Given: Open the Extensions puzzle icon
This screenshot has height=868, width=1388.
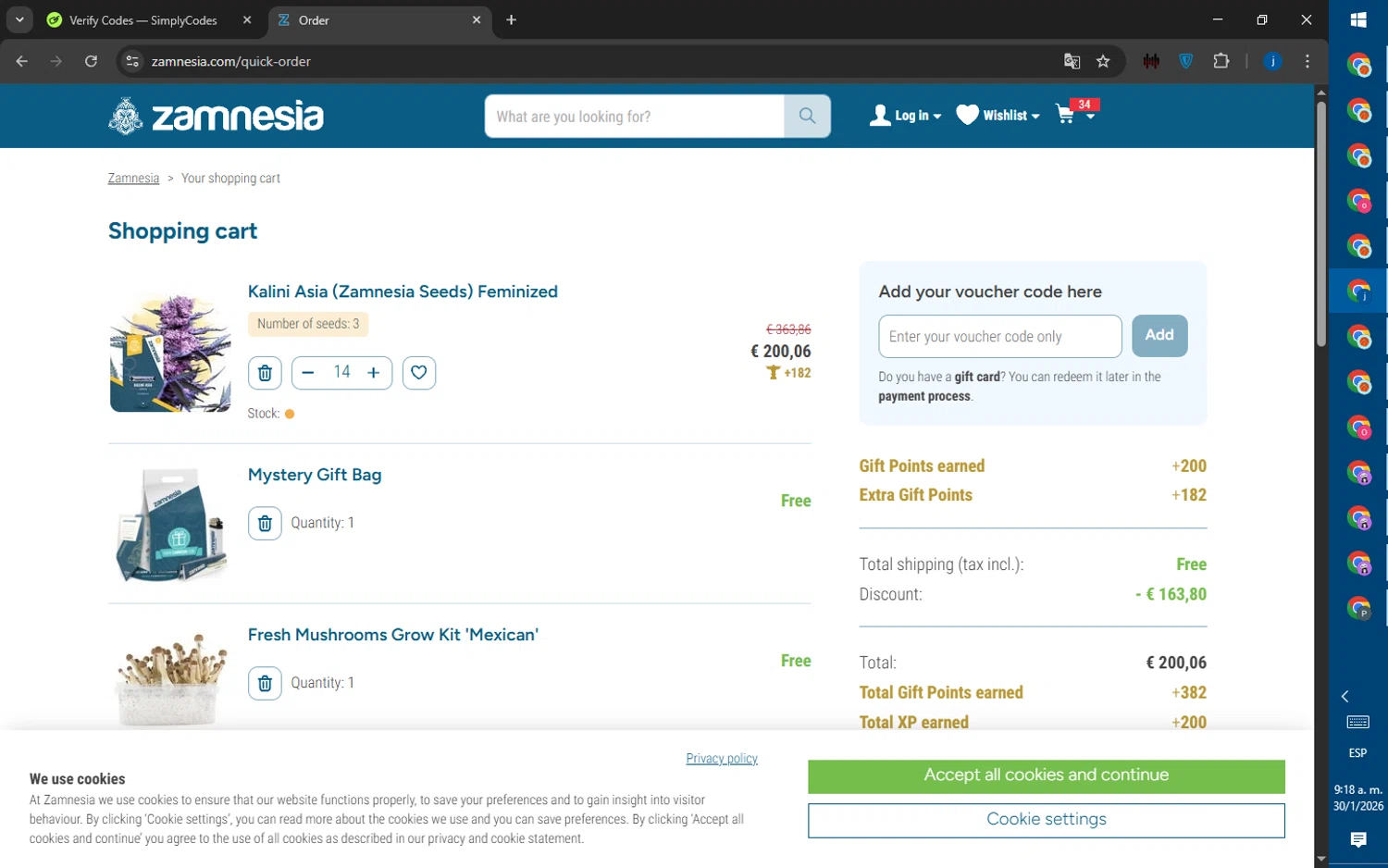Looking at the screenshot, I should 1221,61.
